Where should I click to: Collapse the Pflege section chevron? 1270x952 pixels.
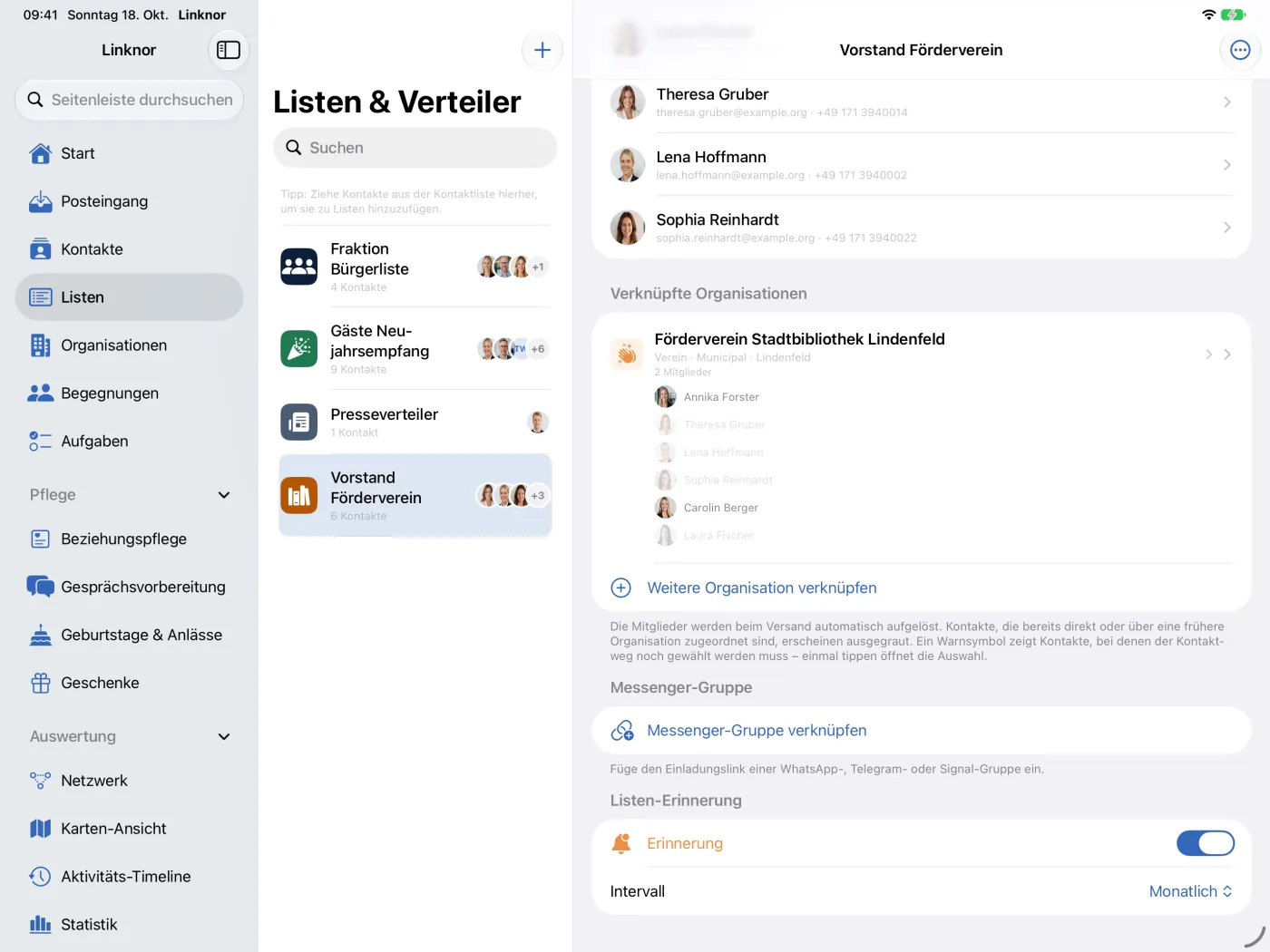[x=224, y=495]
